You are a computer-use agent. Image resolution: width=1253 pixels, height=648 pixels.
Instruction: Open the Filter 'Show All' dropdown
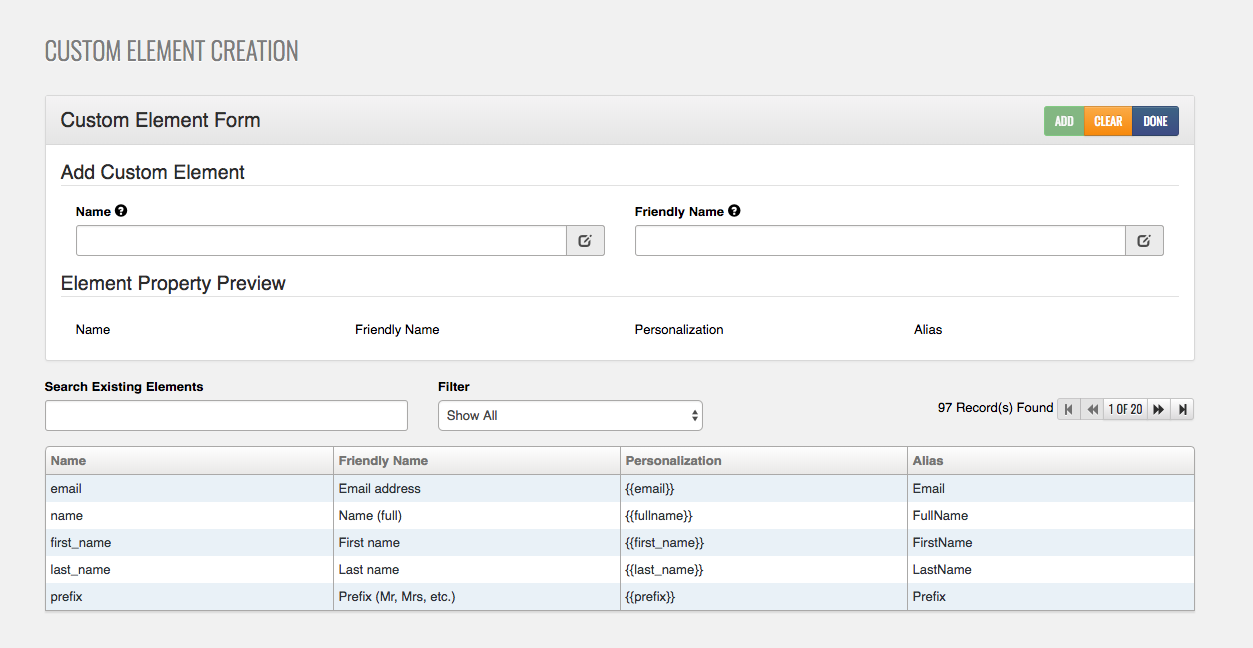570,415
